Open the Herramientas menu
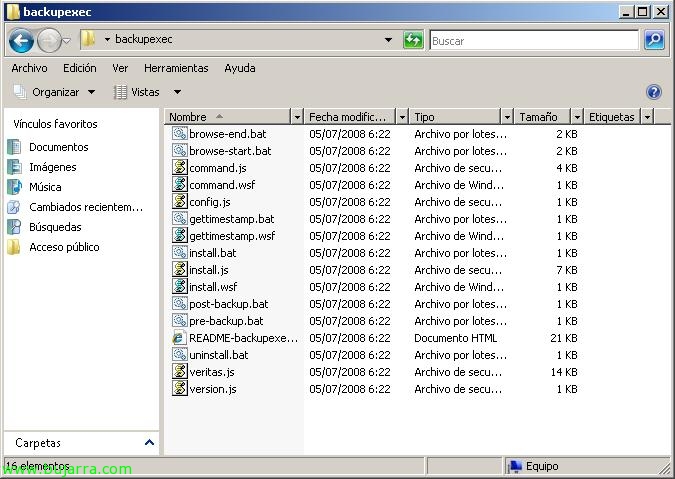The width and height of the screenshot is (675, 479). (x=176, y=68)
